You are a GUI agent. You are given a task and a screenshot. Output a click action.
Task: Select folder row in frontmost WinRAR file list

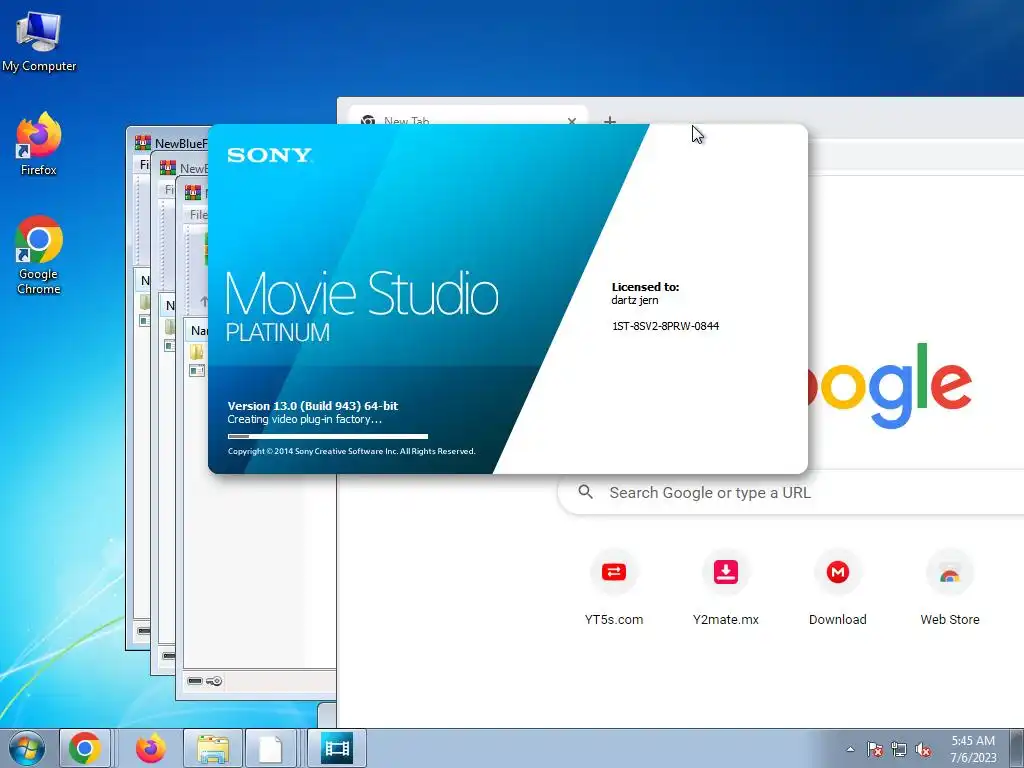click(198, 353)
